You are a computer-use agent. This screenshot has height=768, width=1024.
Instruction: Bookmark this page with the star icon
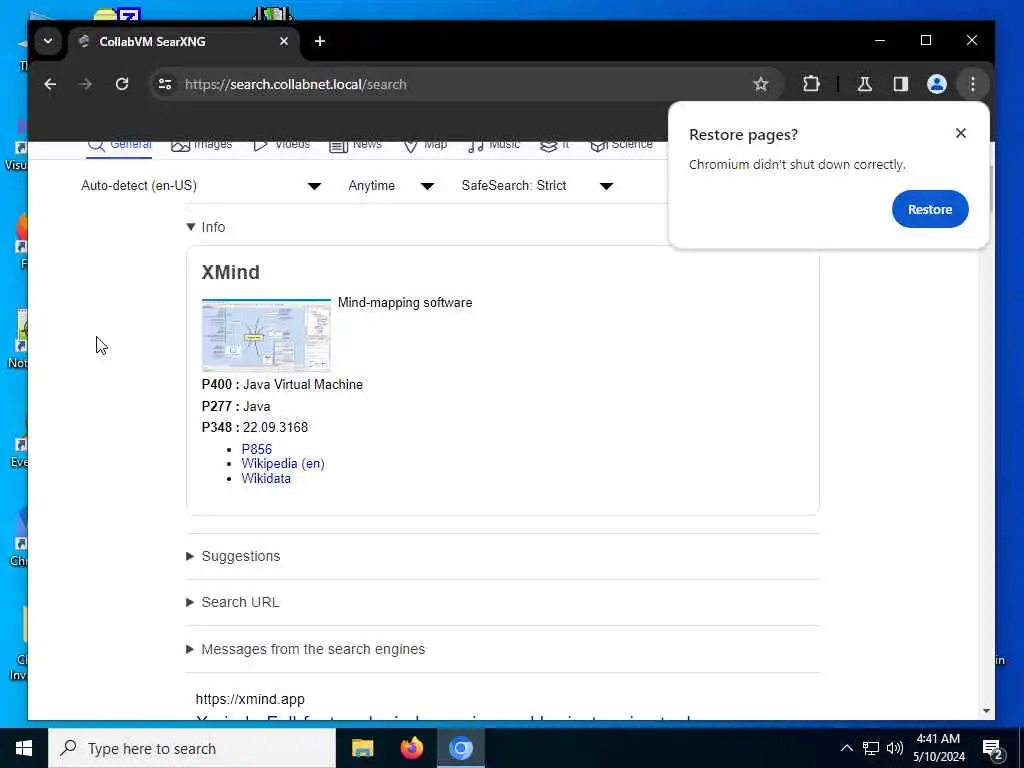click(x=760, y=84)
